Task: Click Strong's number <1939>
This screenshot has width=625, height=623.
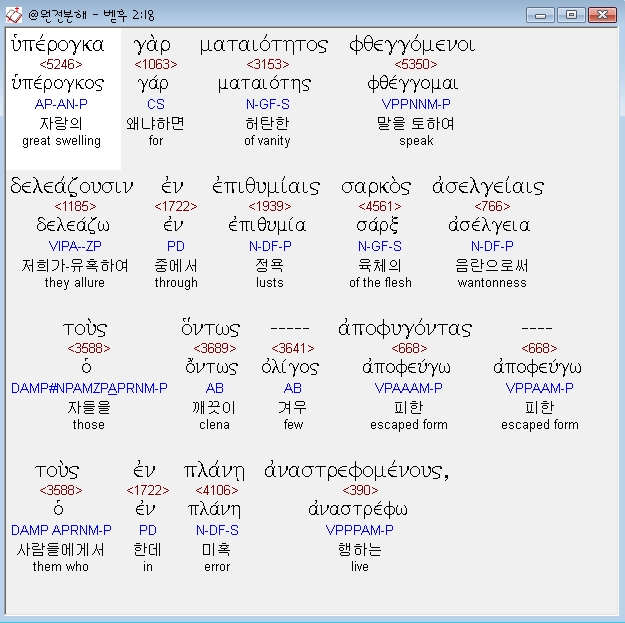Action: coord(270,206)
